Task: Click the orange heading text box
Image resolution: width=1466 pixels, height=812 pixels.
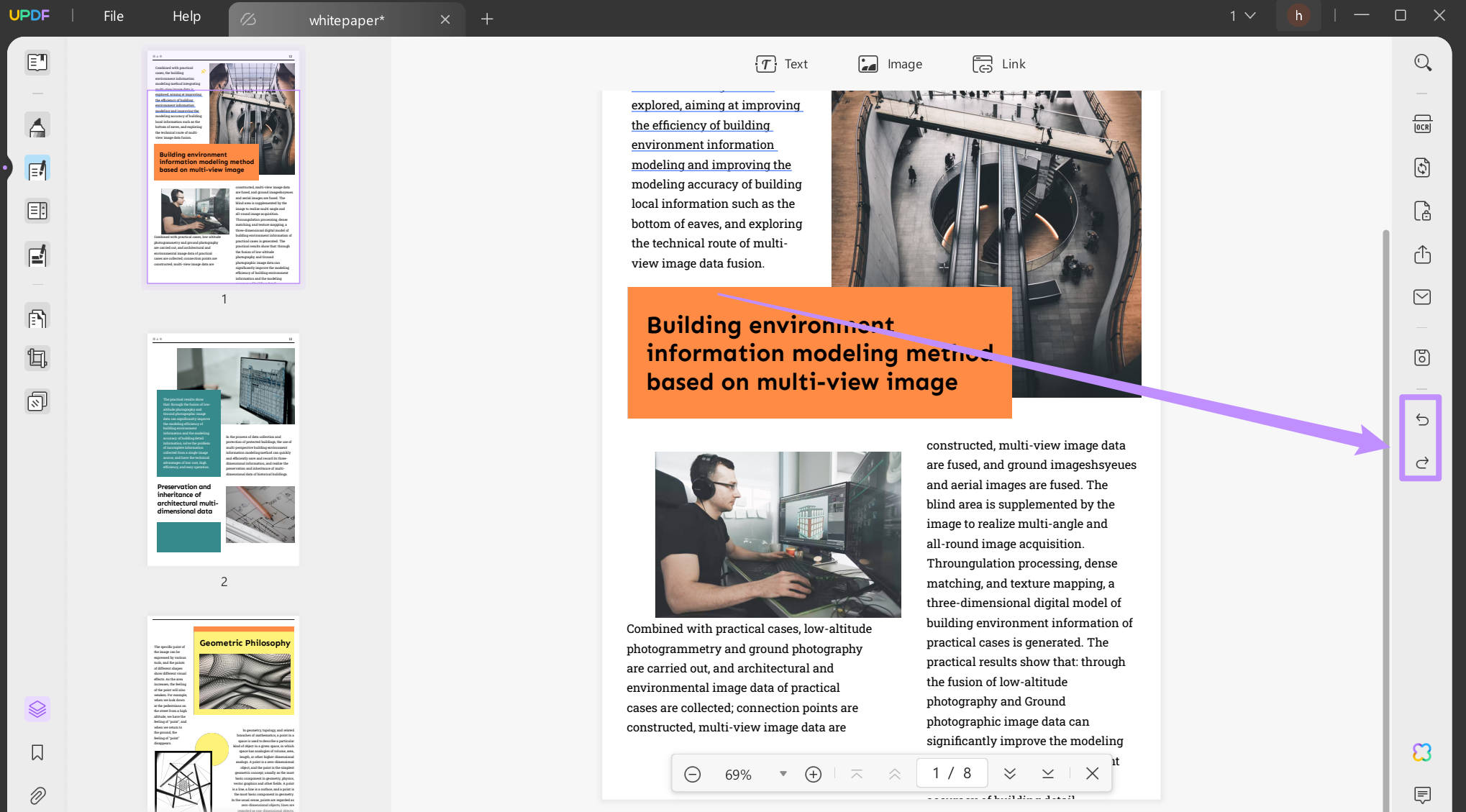Action: [819, 352]
